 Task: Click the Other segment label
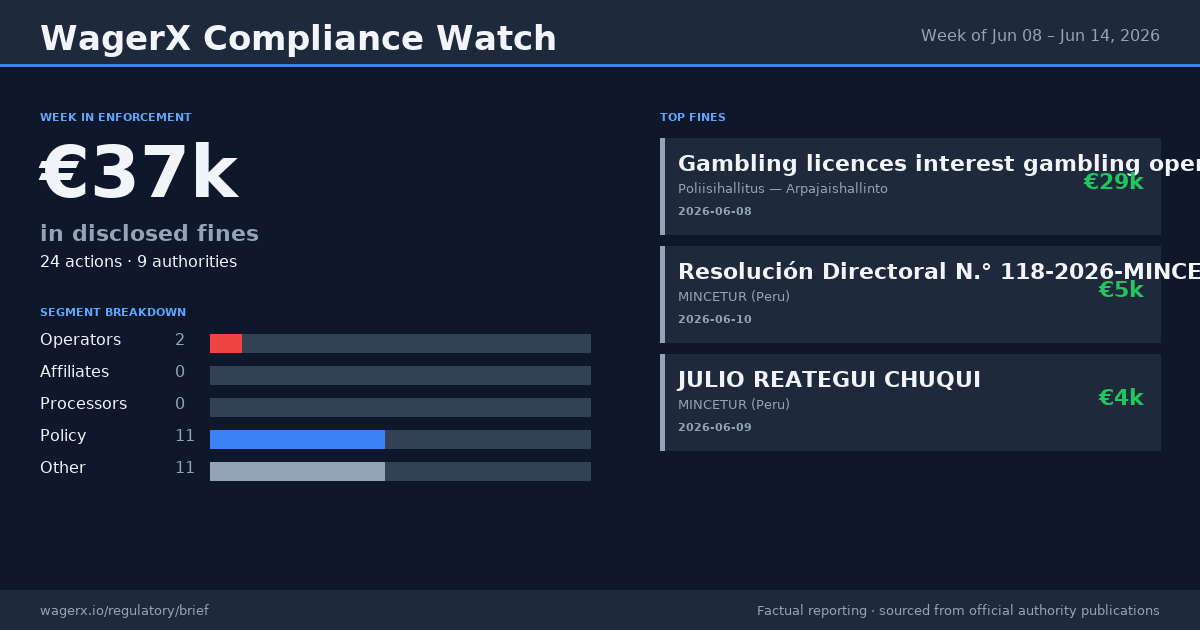tap(63, 468)
